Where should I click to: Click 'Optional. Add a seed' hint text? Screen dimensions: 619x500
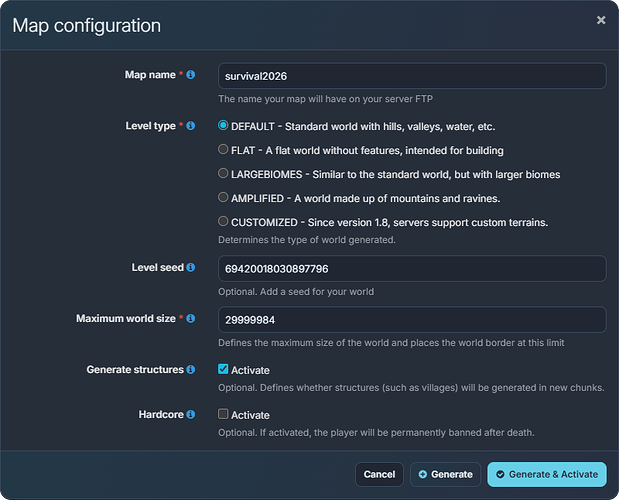tap(296, 292)
